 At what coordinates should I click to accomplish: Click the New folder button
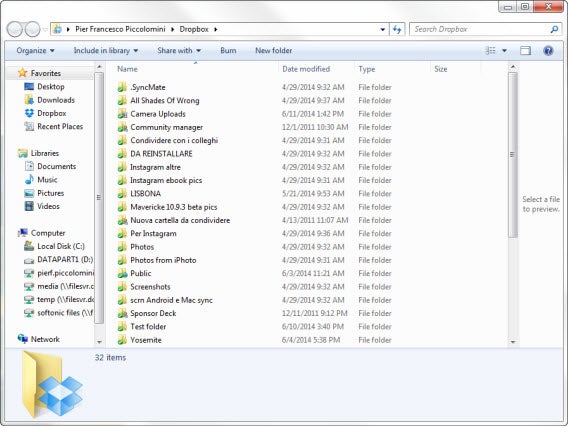(273, 51)
